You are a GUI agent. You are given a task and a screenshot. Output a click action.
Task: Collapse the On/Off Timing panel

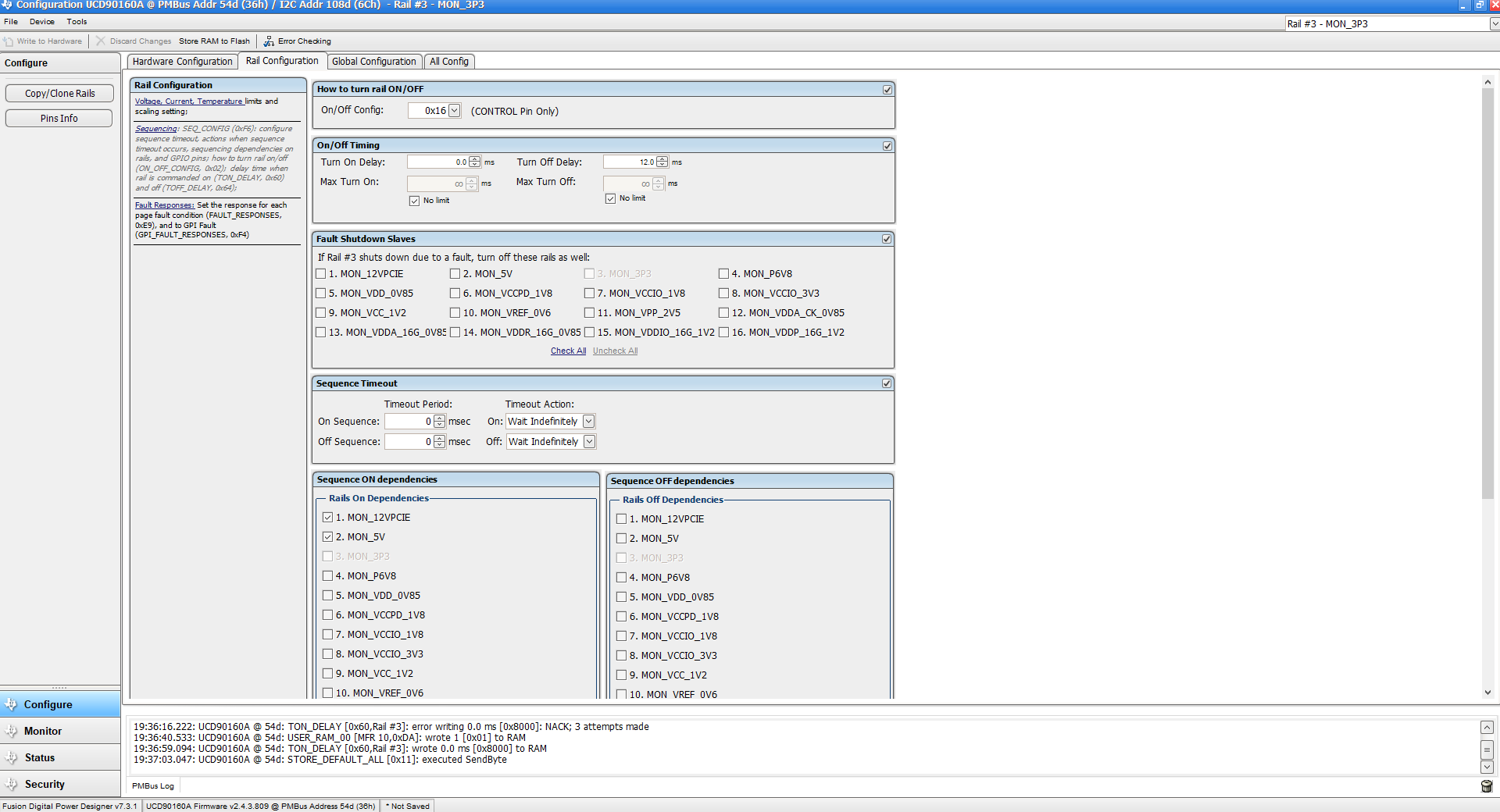click(887, 146)
